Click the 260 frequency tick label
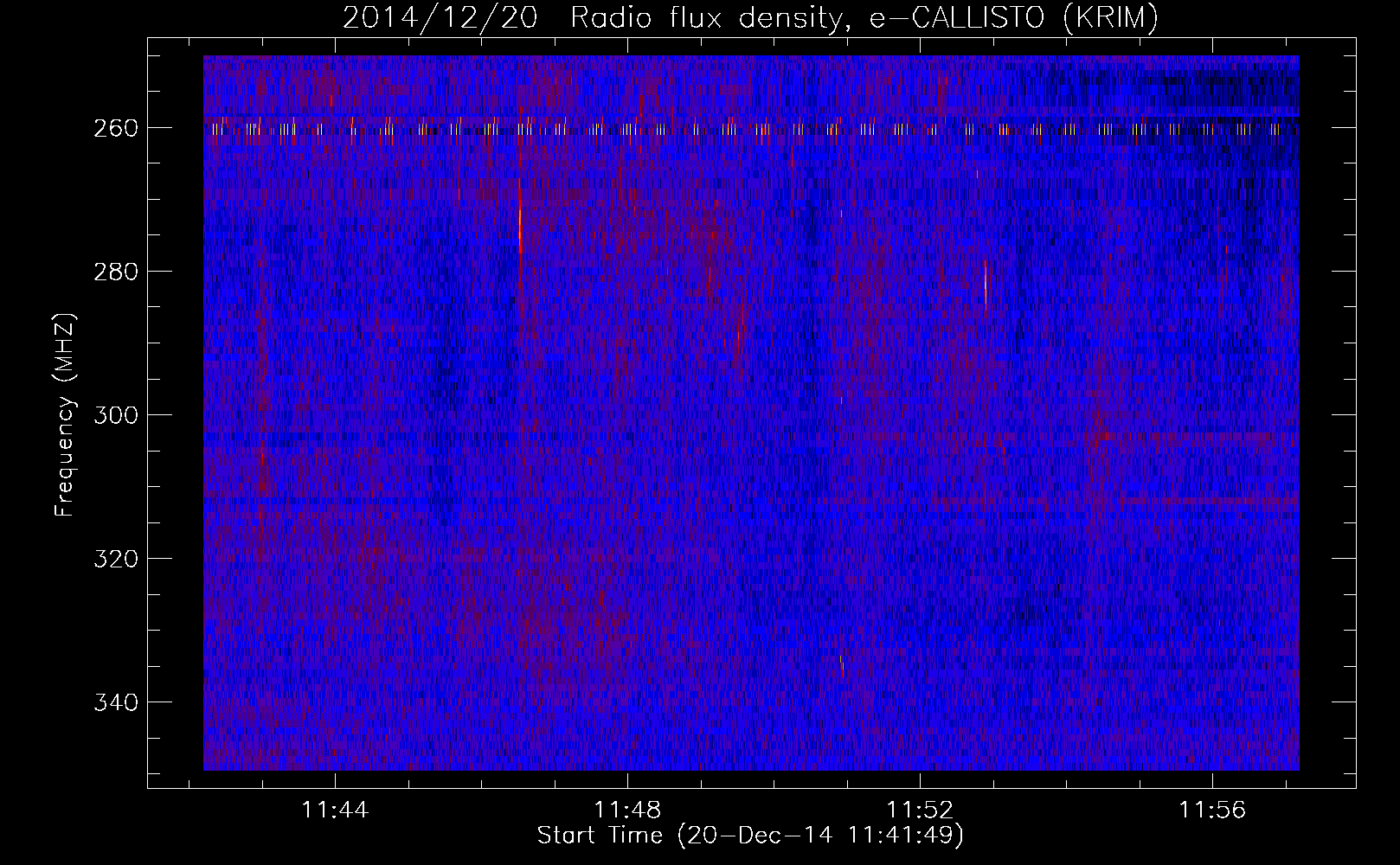The width and height of the screenshot is (1400, 865). [115, 128]
